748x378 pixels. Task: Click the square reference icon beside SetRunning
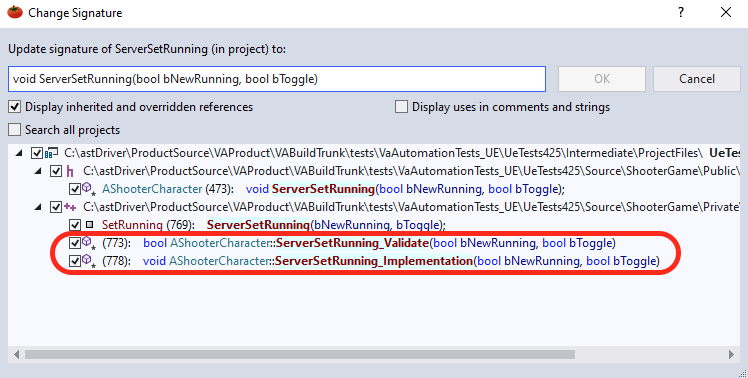pyautogui.click(x=89, y=224)
